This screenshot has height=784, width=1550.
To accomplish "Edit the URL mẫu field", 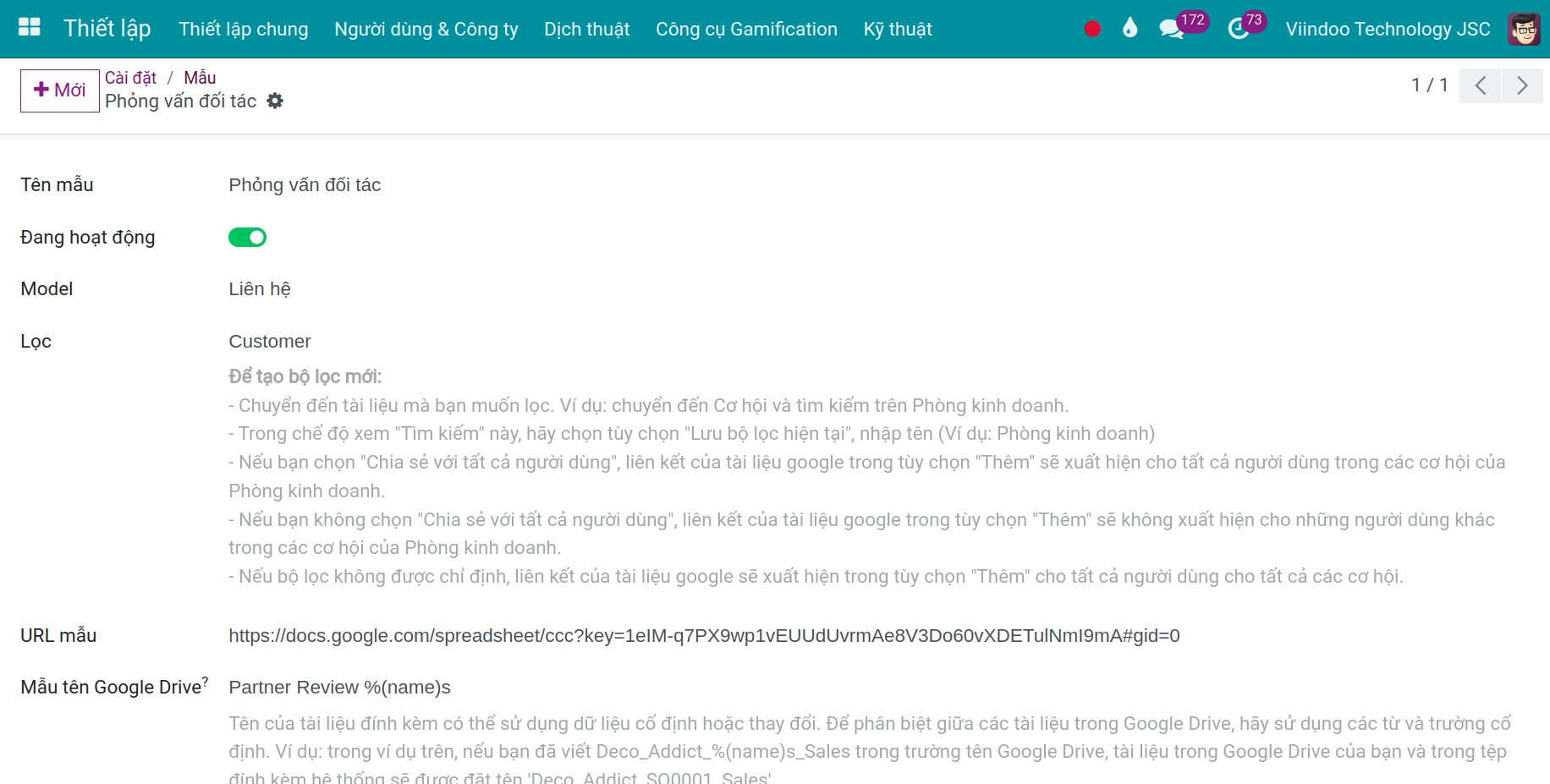I will (704, 636).
